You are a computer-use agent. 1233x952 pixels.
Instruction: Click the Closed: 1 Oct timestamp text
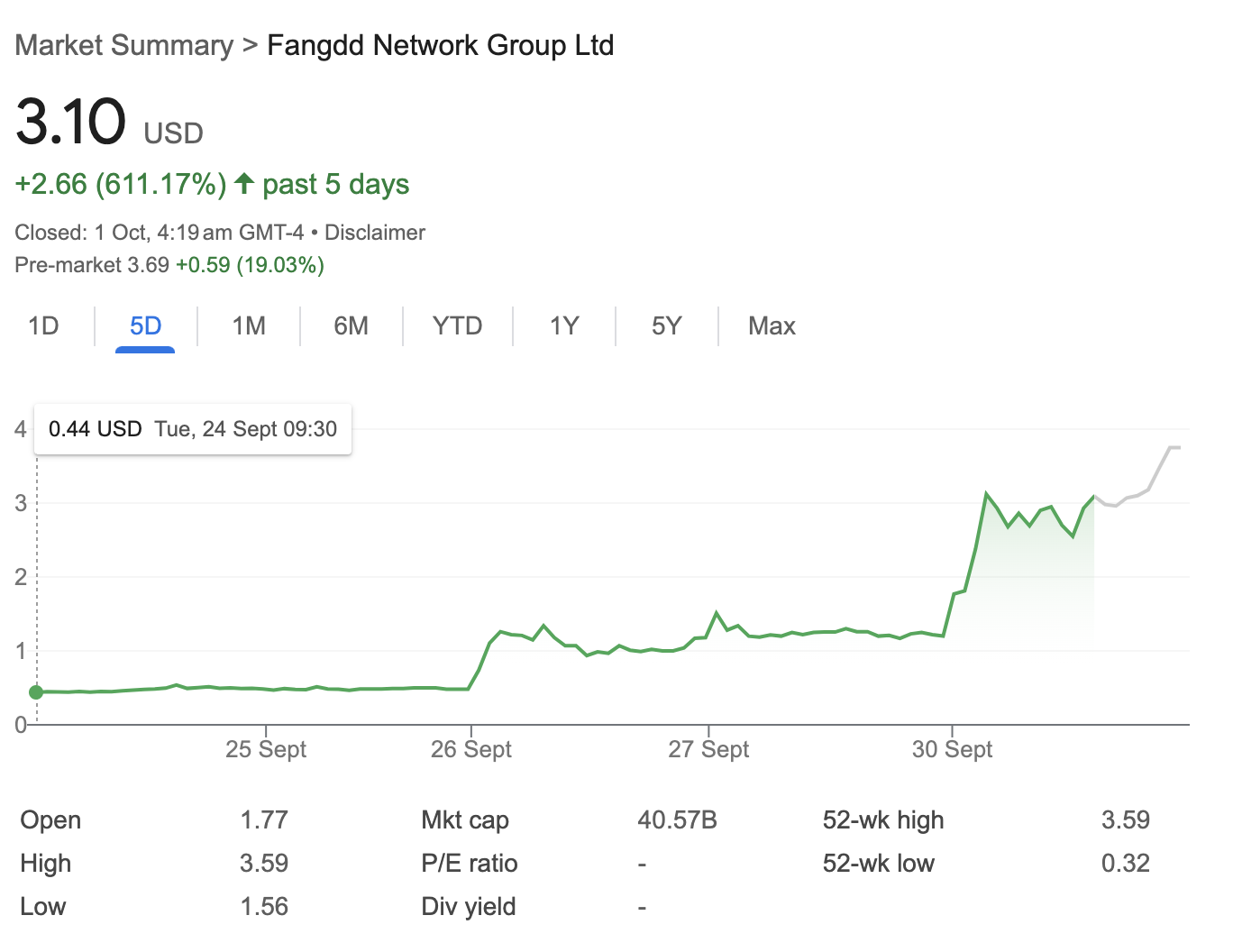point(160,233)
